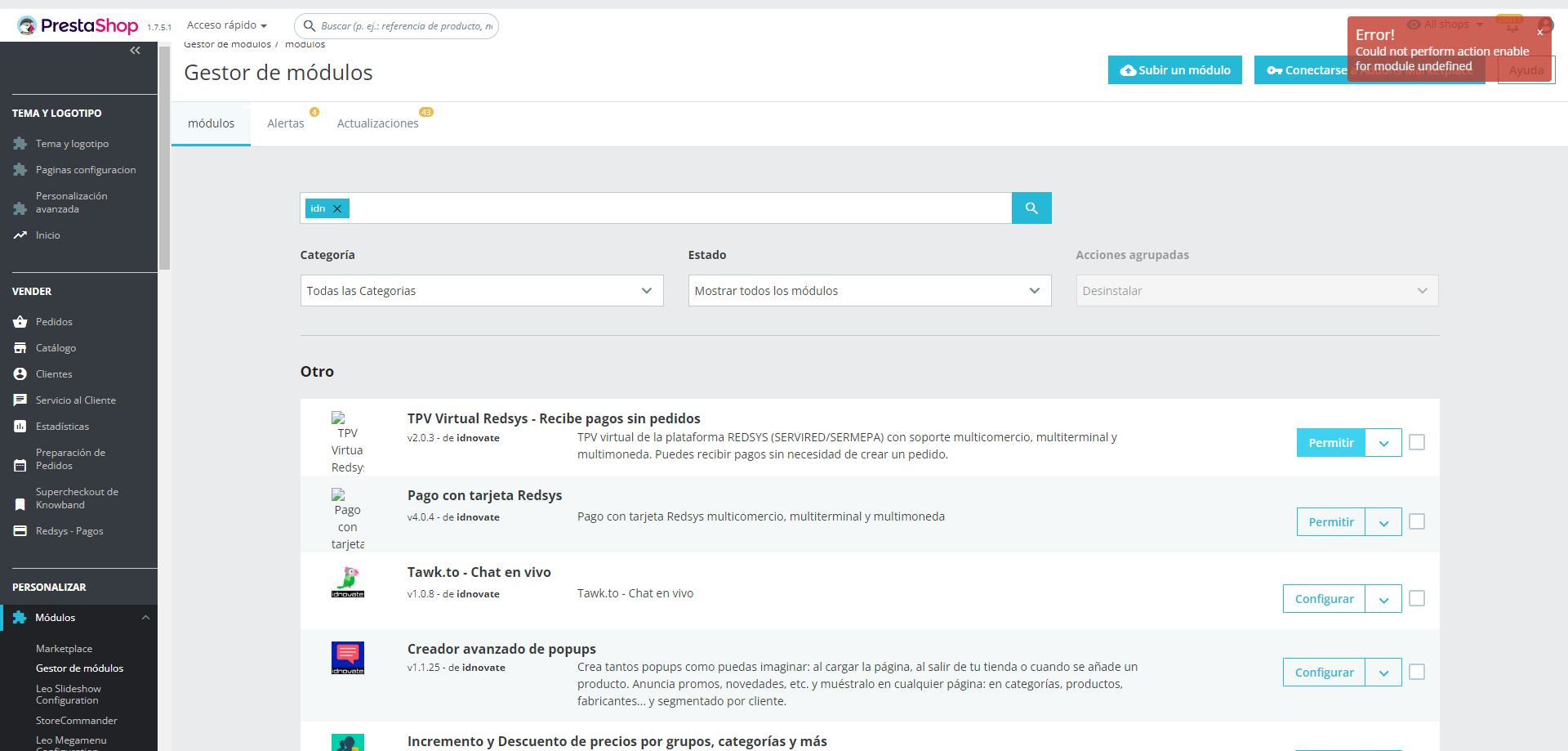Click the PrestaShop logo
The width and height of the screenshot is (1568, 751).
(78, 25)
